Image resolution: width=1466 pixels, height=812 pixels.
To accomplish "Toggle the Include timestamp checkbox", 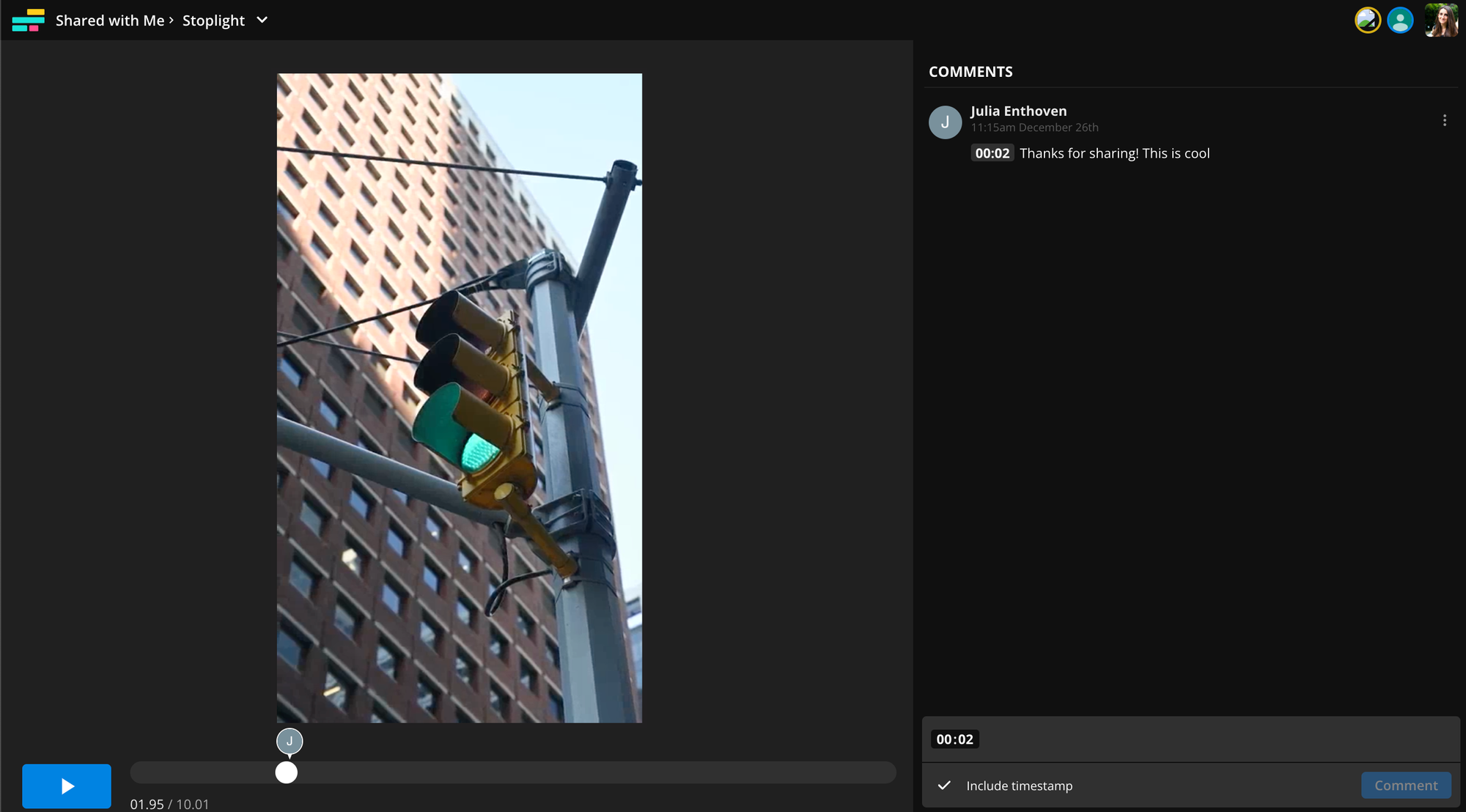I will [944, 786].
